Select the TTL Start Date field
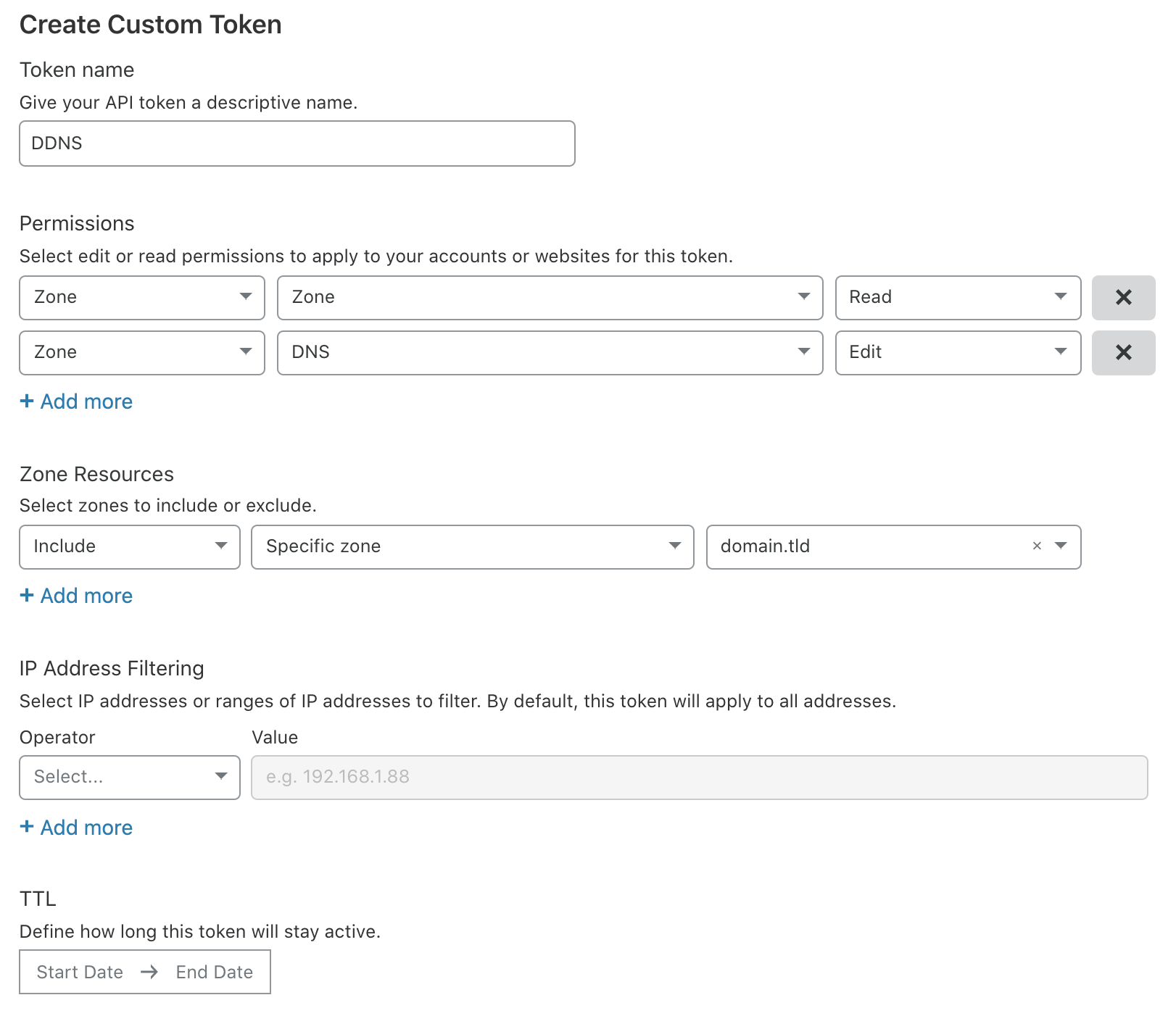 80,972
